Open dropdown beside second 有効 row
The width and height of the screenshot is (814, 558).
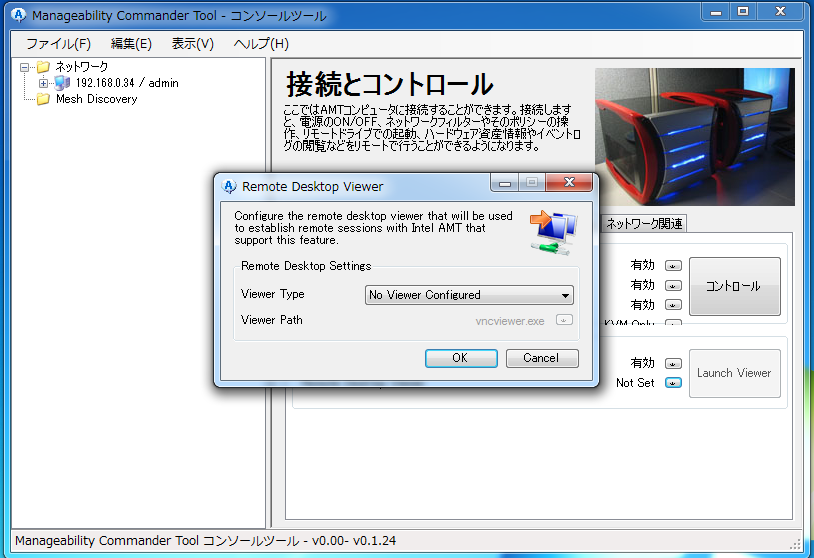pos(673,285)
